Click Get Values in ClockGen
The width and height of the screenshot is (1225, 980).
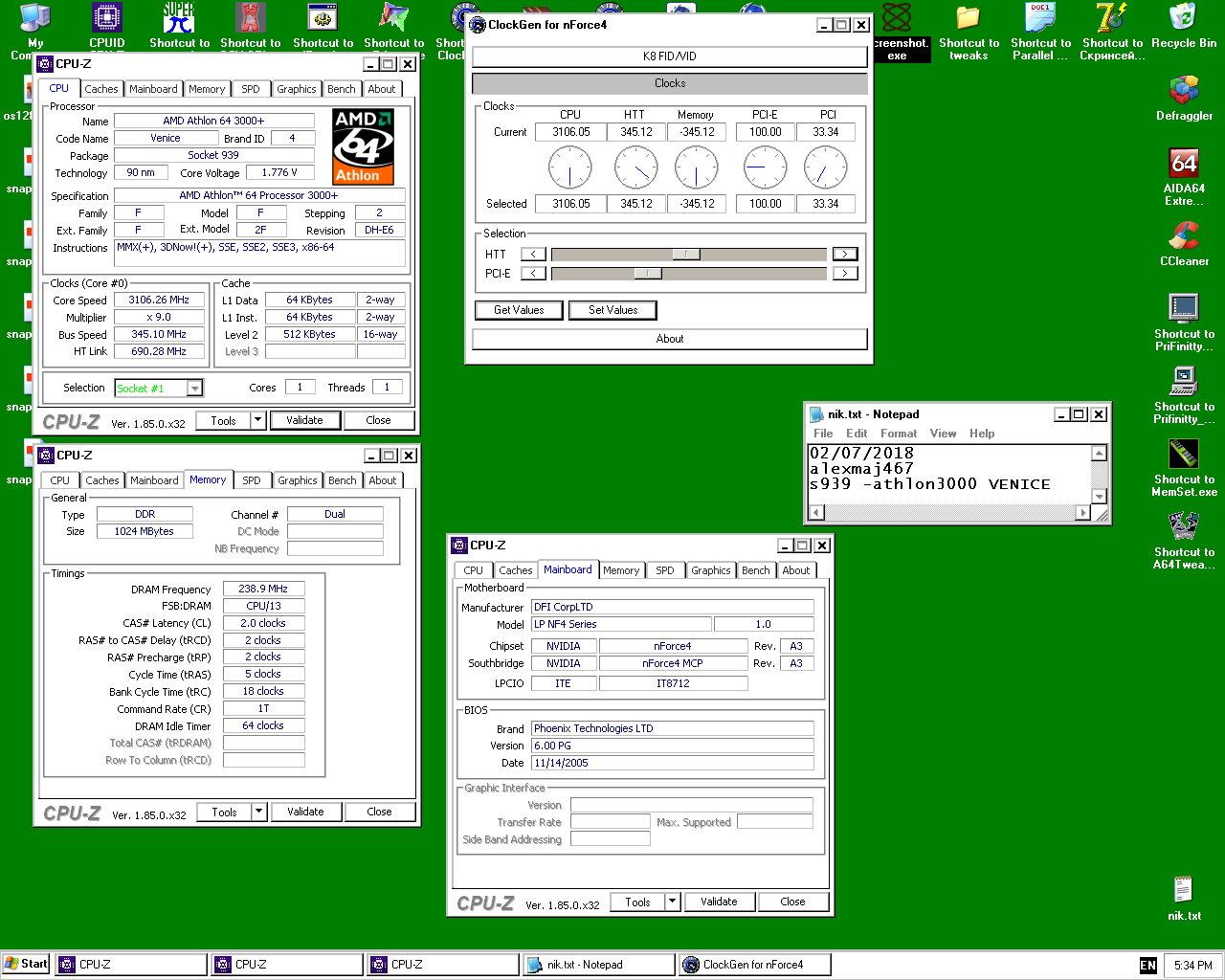point(519,310)
